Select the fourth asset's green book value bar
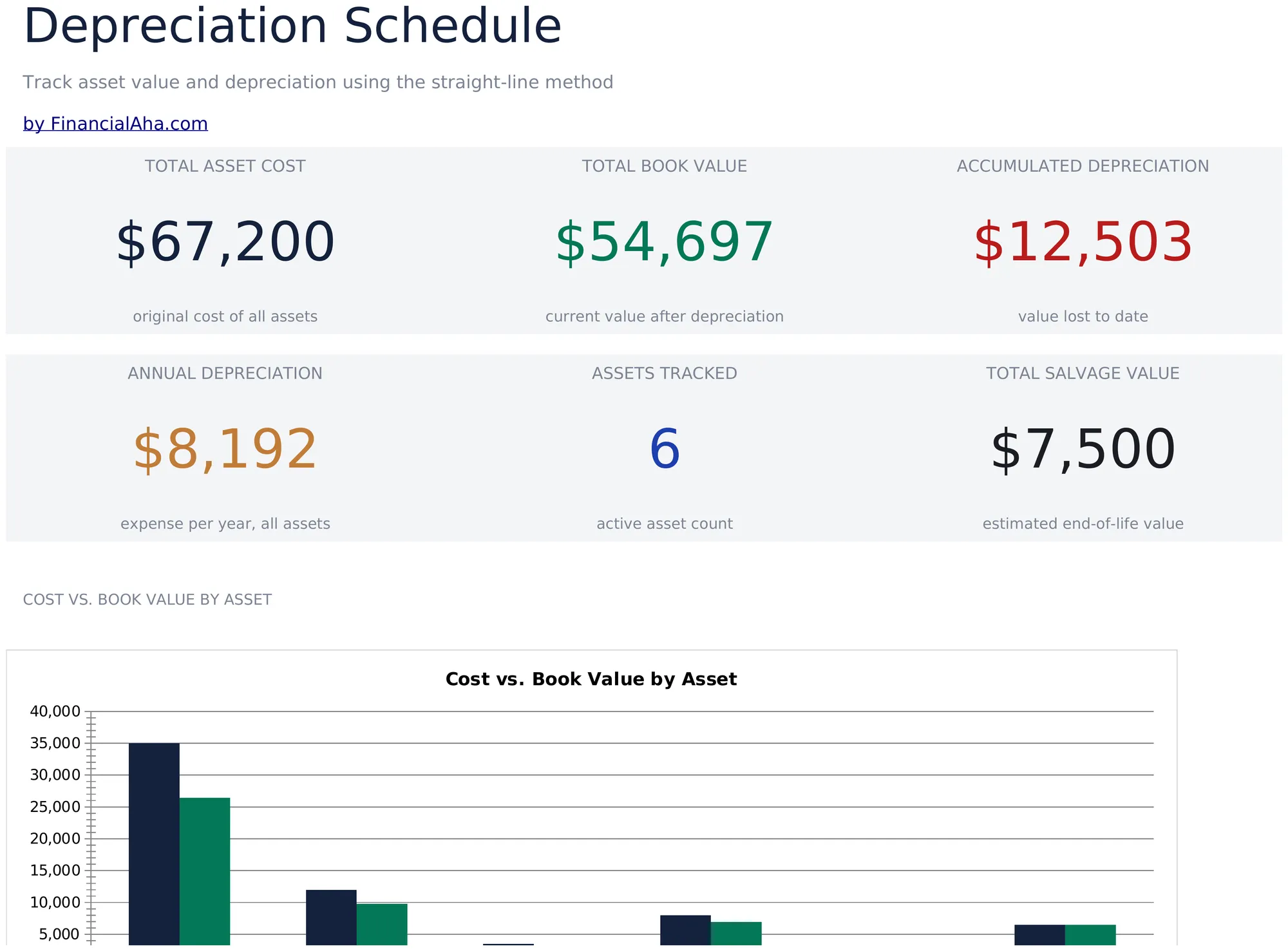 [x=736, y=934]
